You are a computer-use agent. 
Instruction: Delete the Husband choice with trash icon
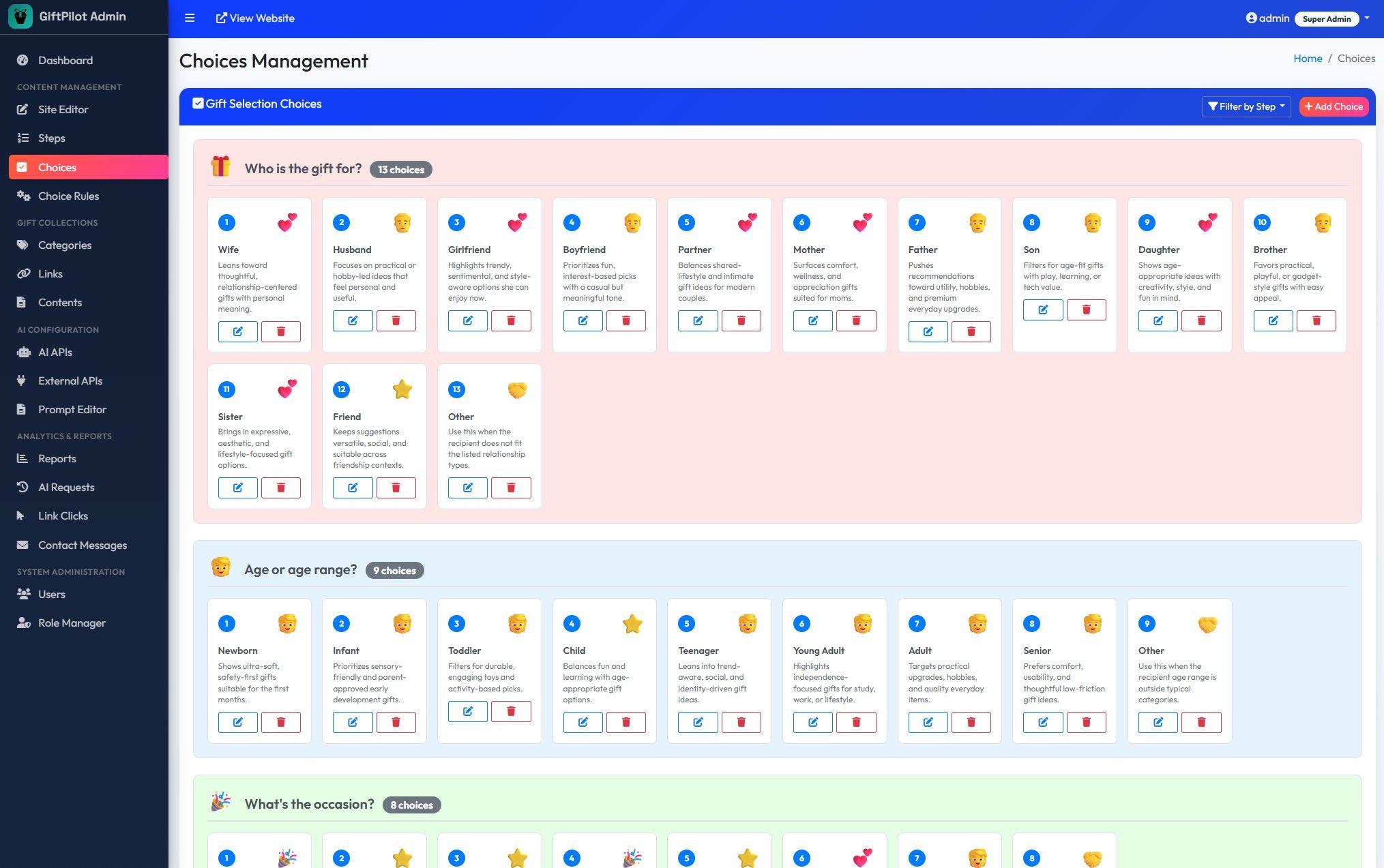[396, 320]
